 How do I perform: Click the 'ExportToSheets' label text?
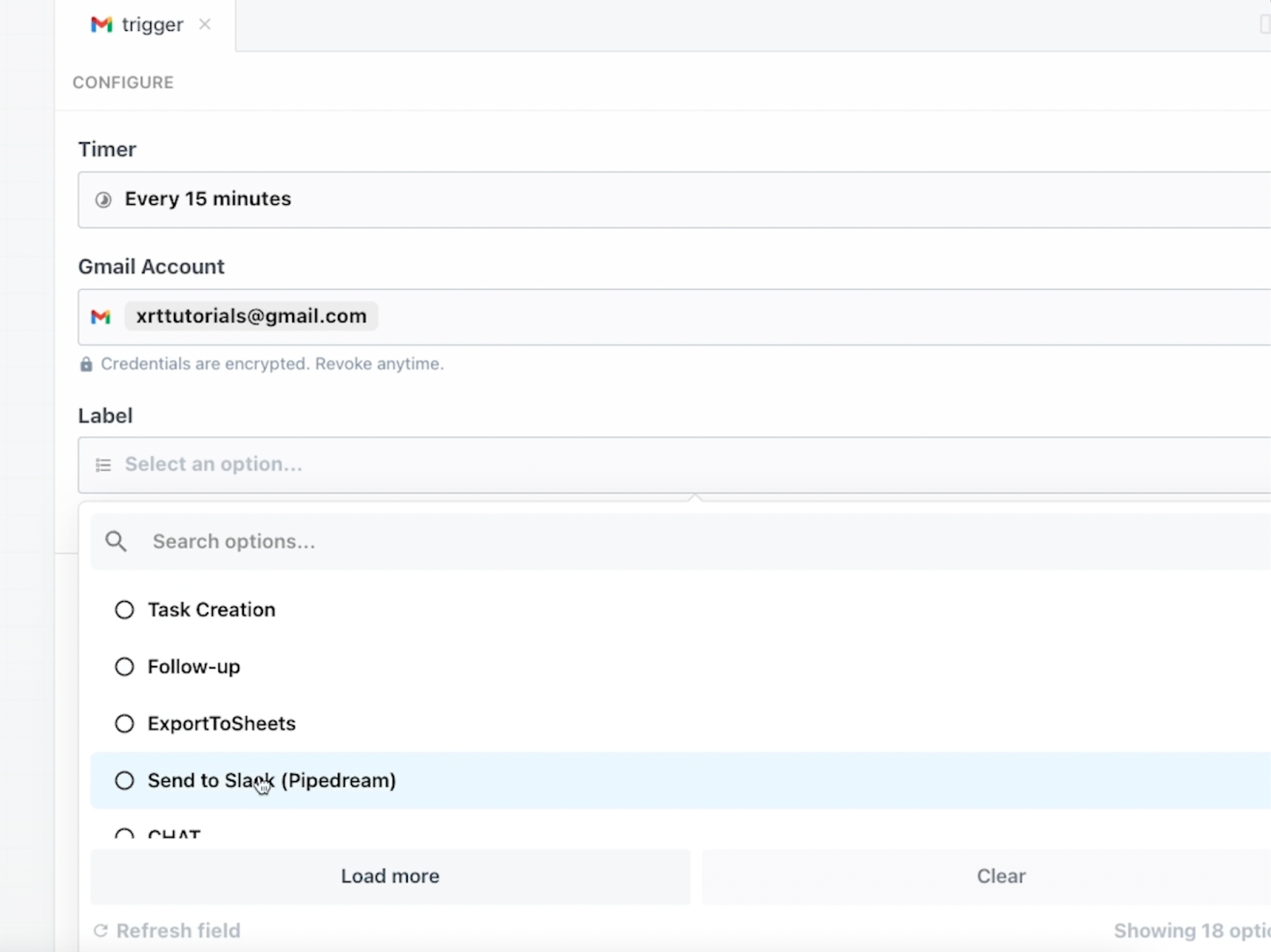[222, 724]
